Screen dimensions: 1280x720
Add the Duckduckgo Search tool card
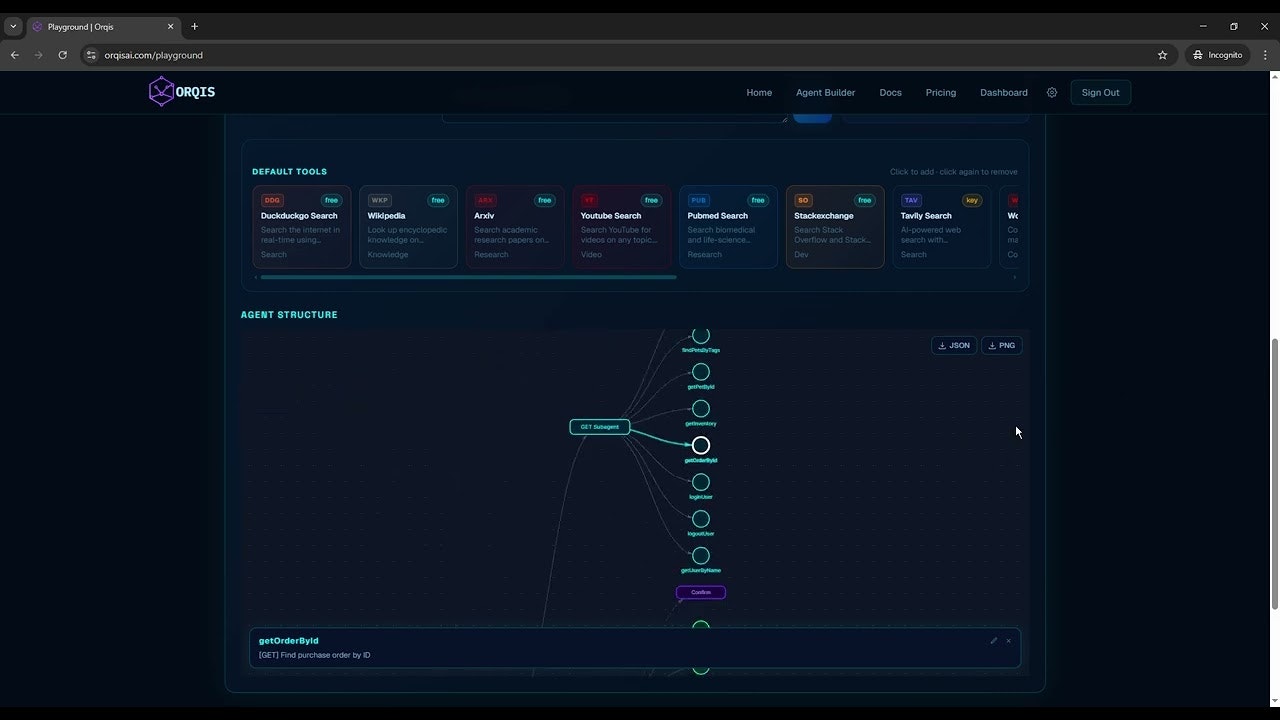pos(302,227)
